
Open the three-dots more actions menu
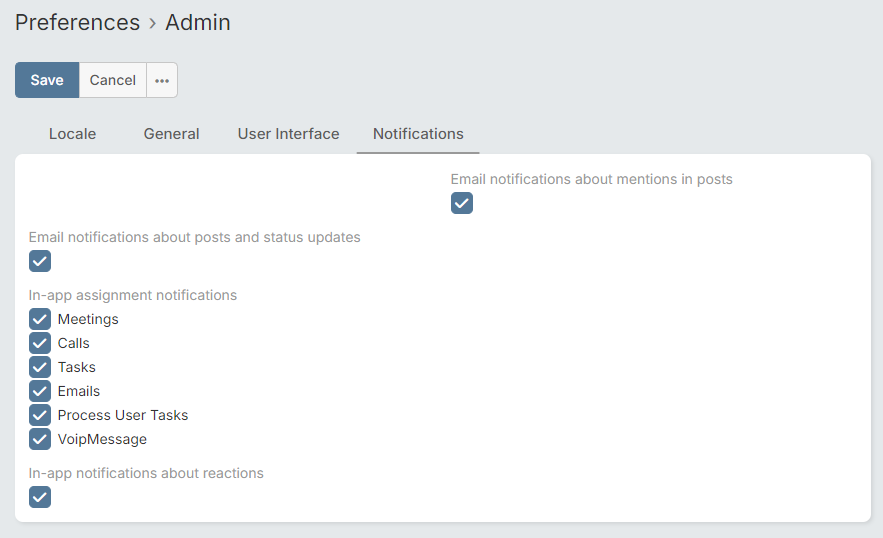coord(162,80)
